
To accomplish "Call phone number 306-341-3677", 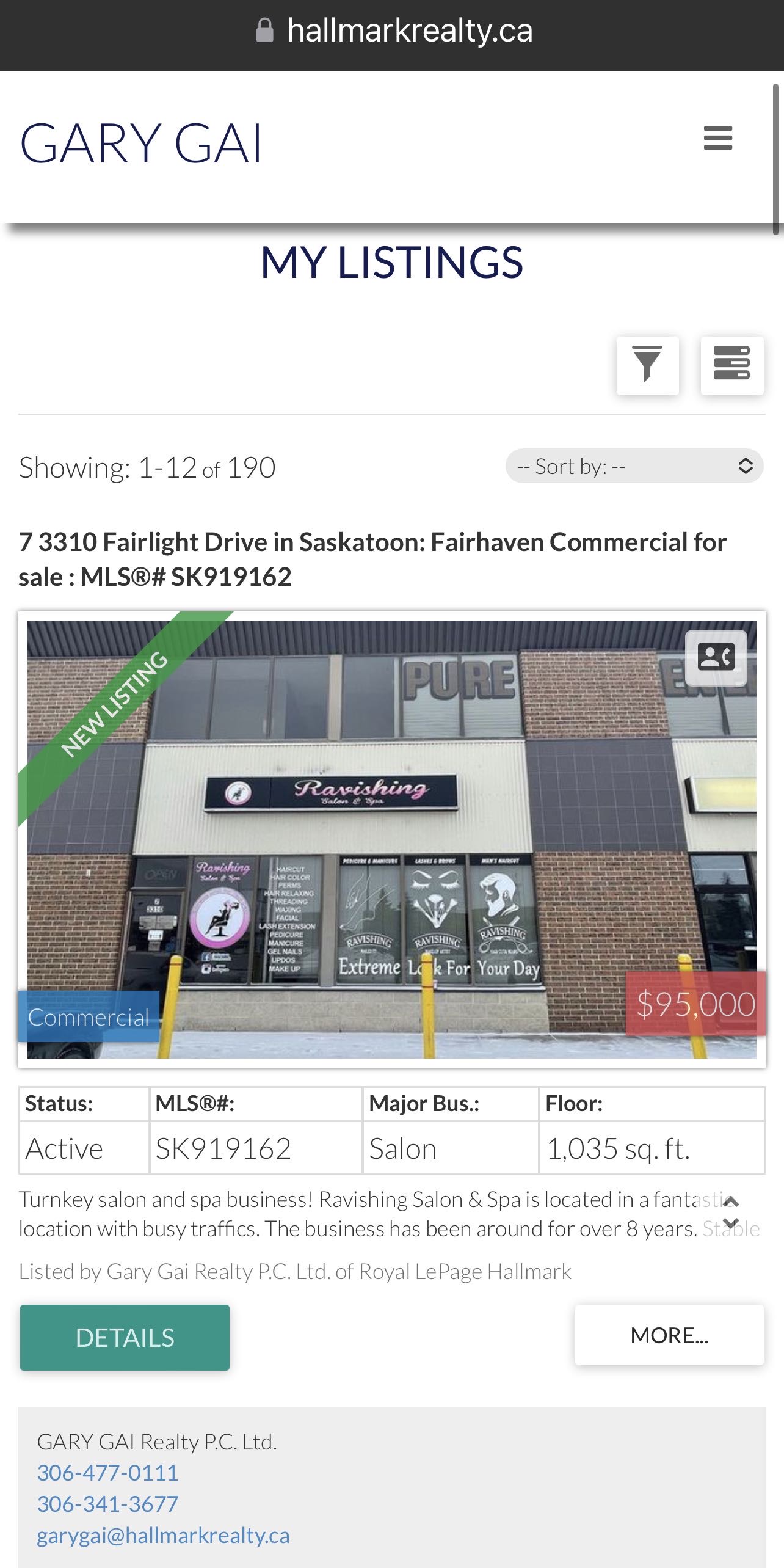I will click(x=107, y=1504).
